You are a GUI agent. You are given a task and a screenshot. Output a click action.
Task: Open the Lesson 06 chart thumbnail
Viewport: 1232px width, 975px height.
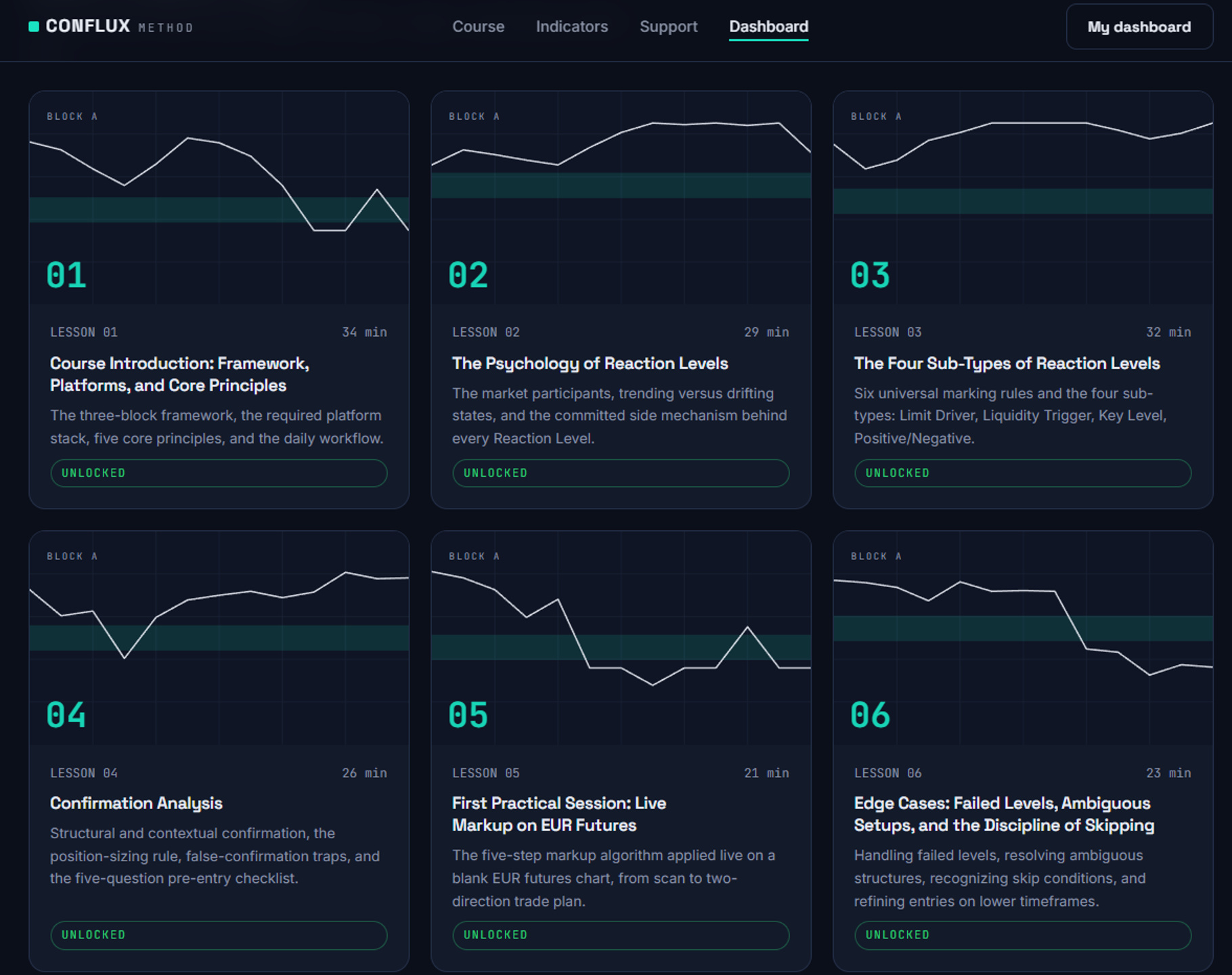pos(1023,638)
